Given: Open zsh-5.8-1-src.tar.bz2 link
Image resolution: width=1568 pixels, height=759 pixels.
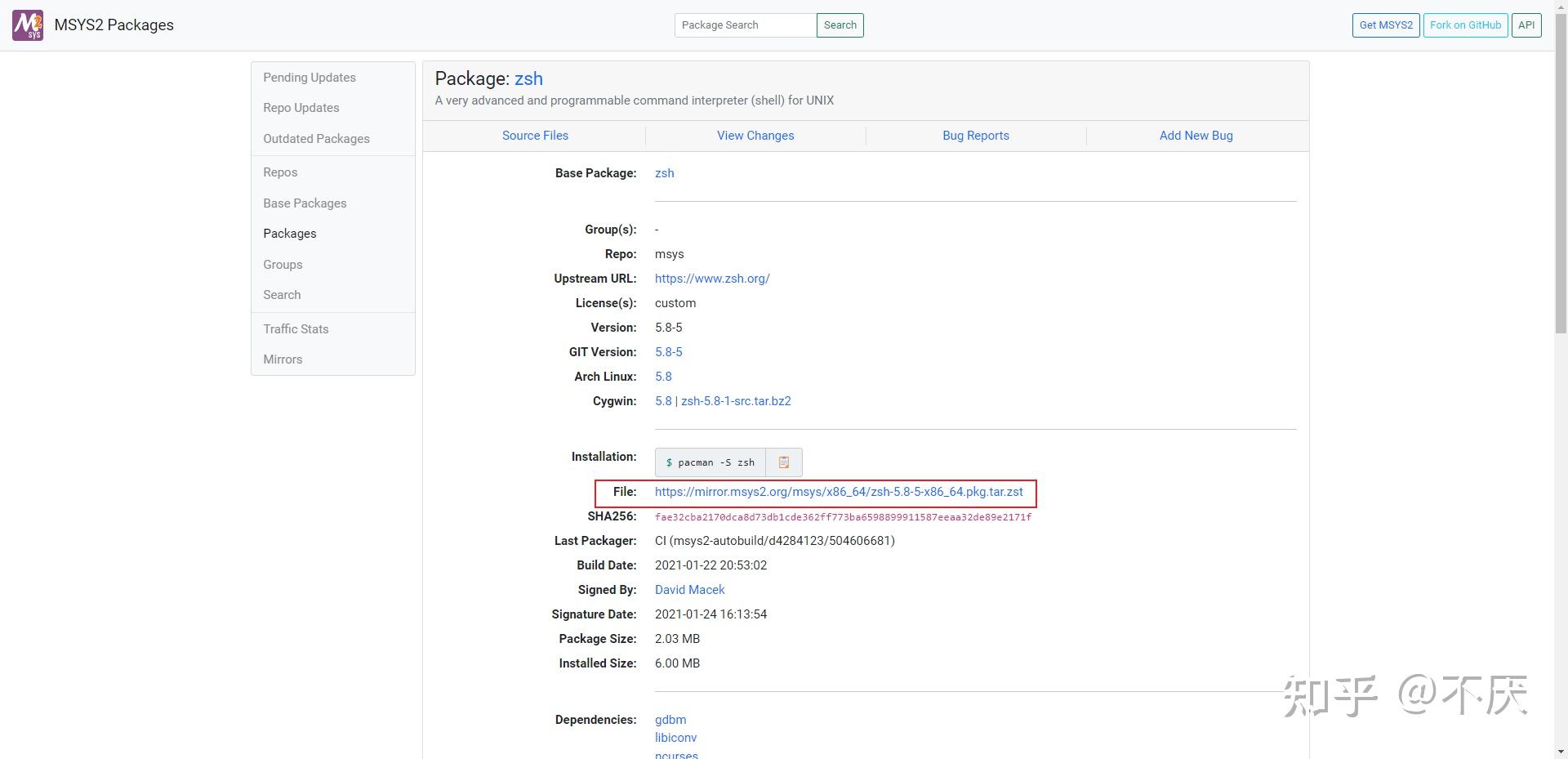Looking at the screenshot, I should click(x=736, y=401).
